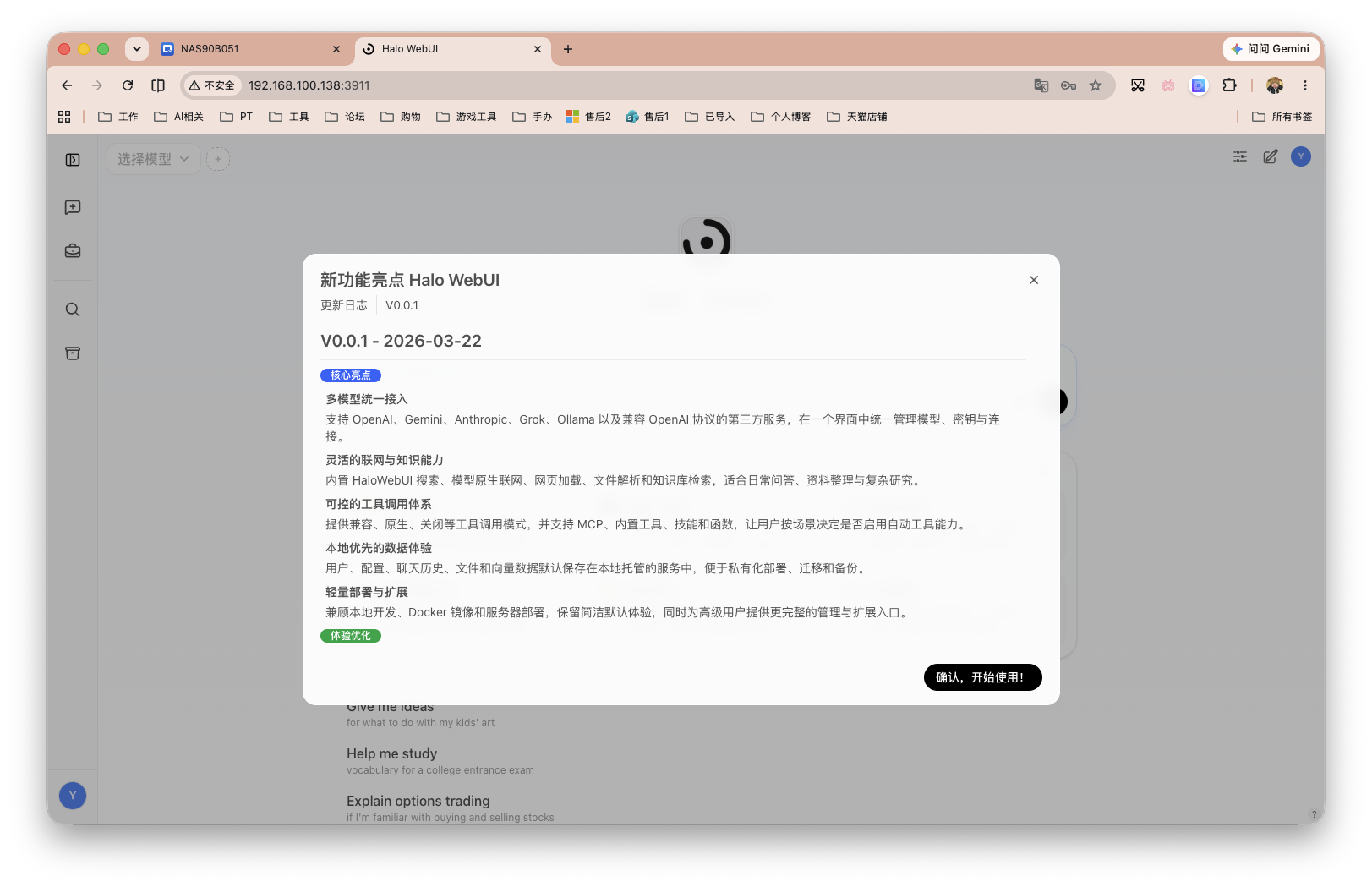Image resolution: width=1372 pixels, height=887 pixels.
Task: Open the PT bookmarks folder
Action: [237, 117]
